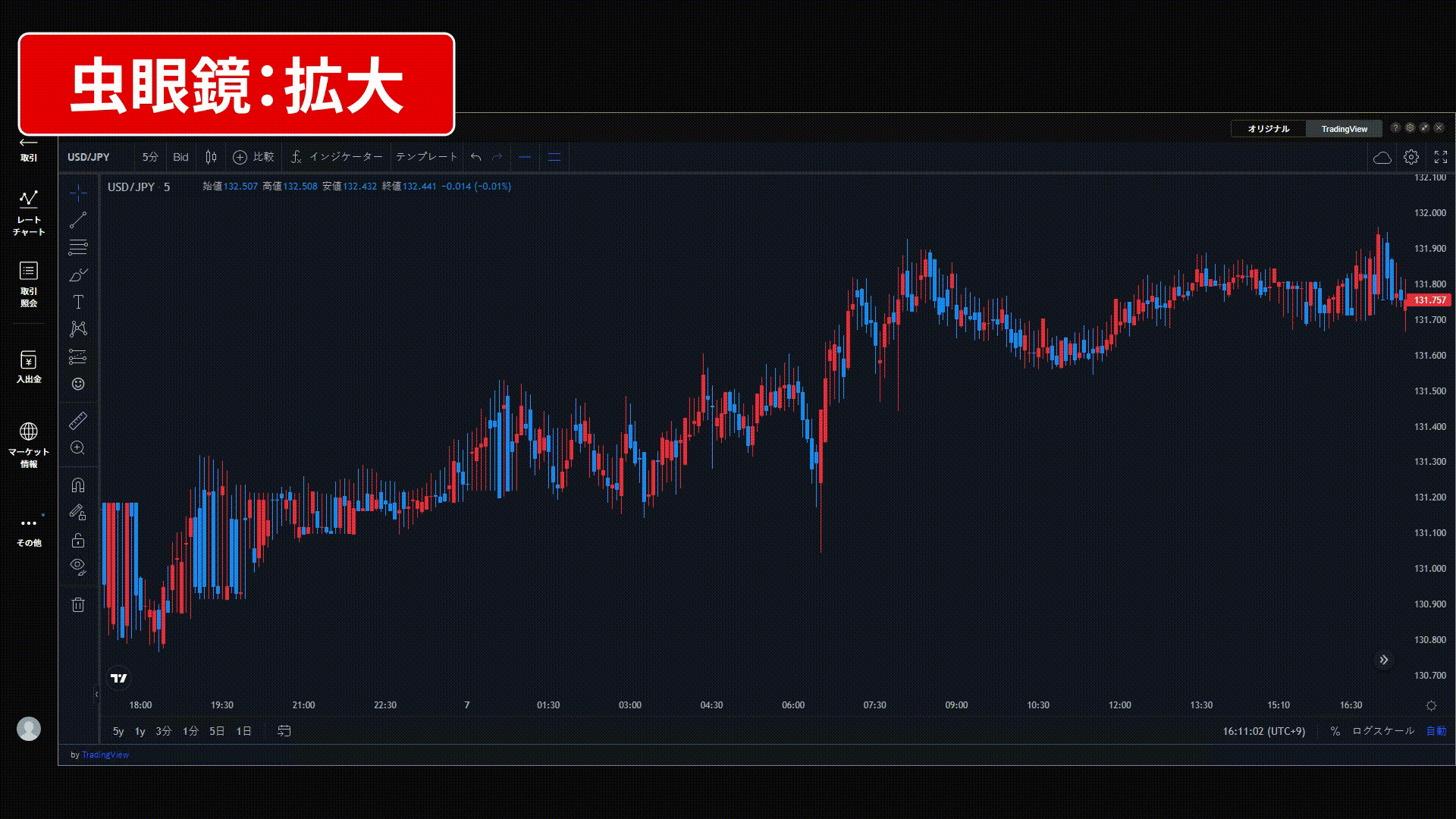Switch to the オリジナル chart tab

click(x=1268, y=129)
